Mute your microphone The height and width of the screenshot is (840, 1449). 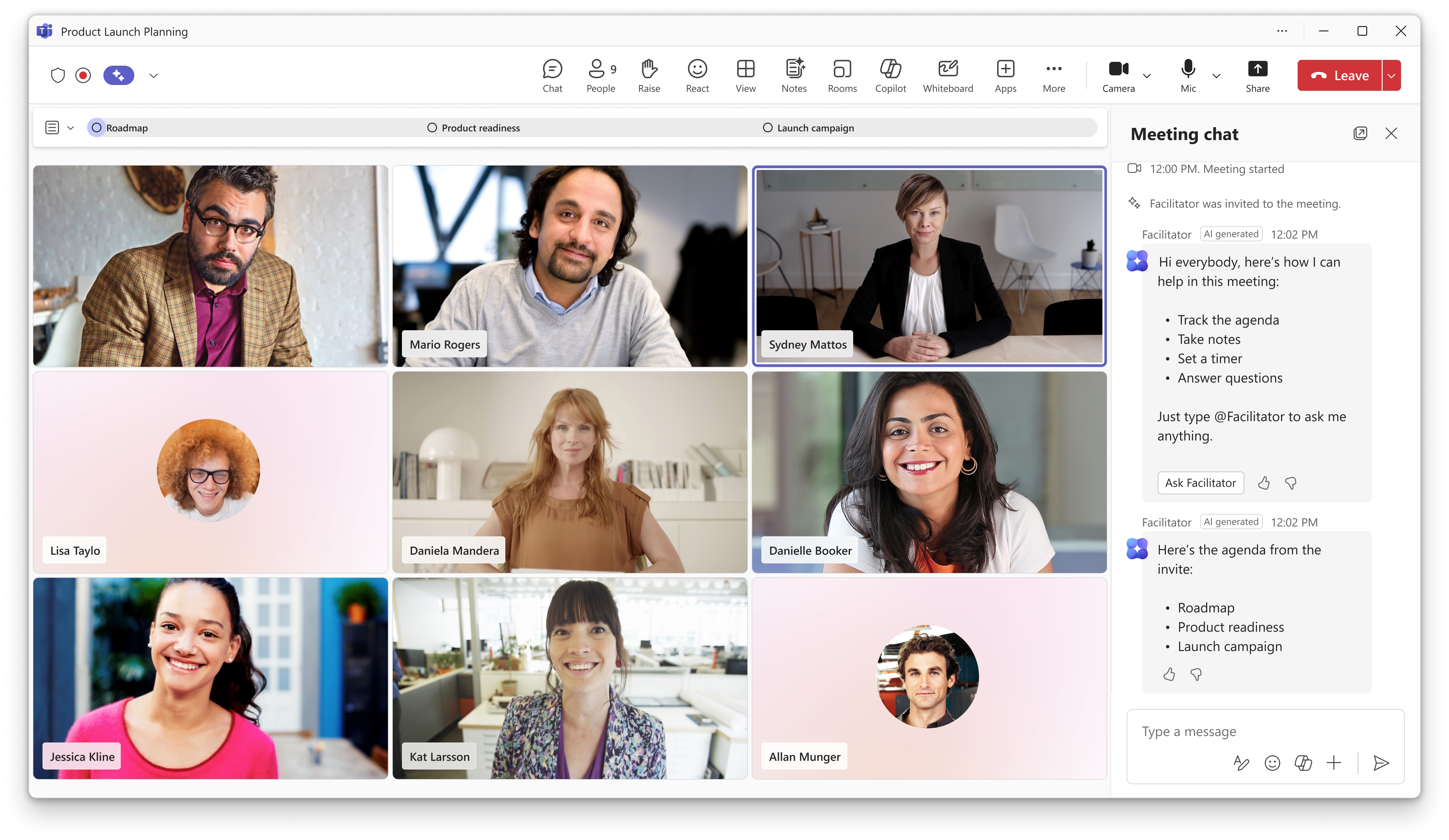tap(1187, 75)
